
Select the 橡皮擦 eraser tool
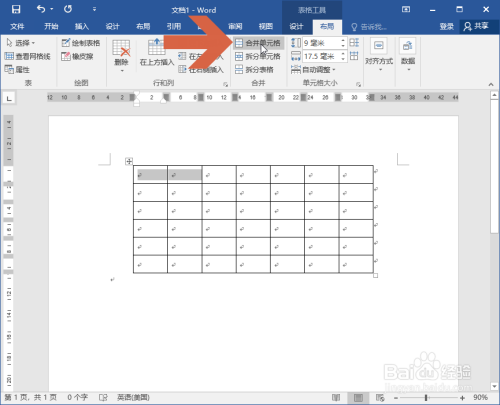[77, 56]
